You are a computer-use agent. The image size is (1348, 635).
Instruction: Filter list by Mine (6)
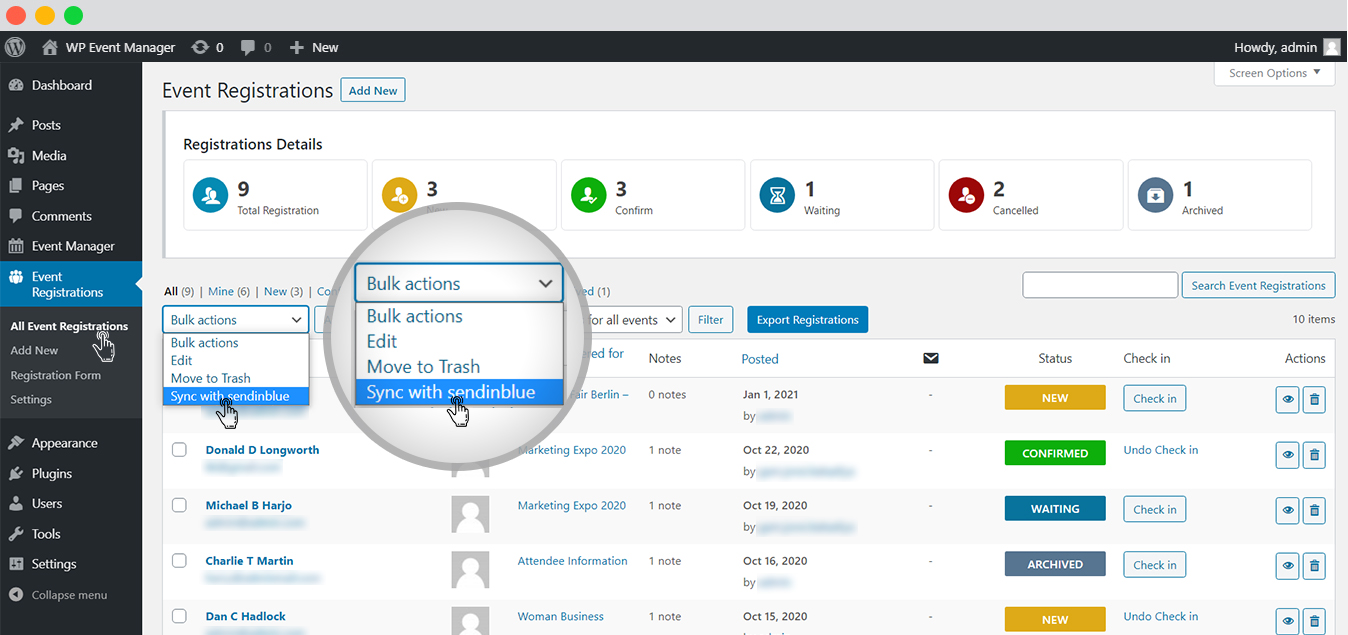[229, 291]
